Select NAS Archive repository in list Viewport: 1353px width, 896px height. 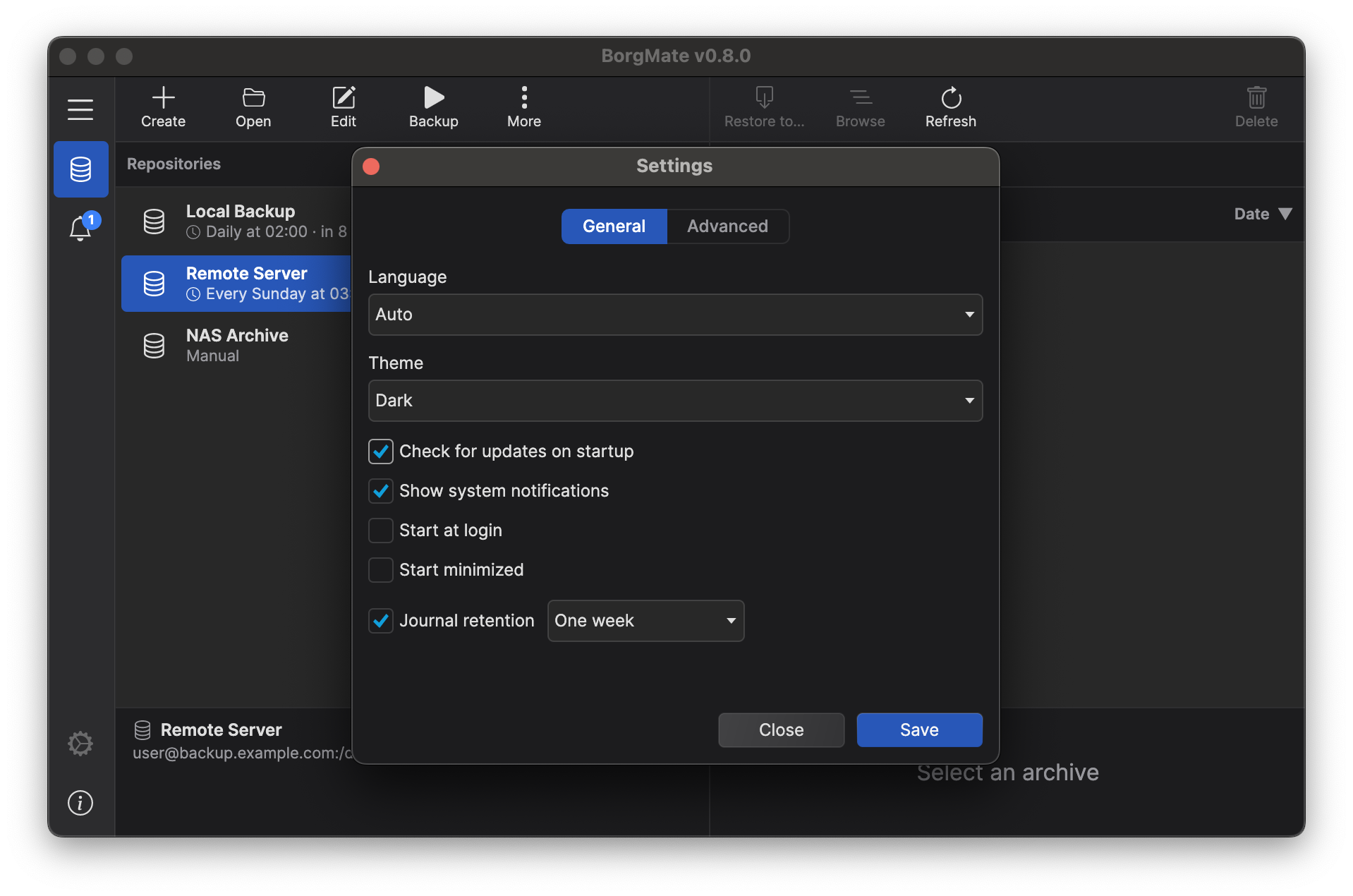click(237, 345)
